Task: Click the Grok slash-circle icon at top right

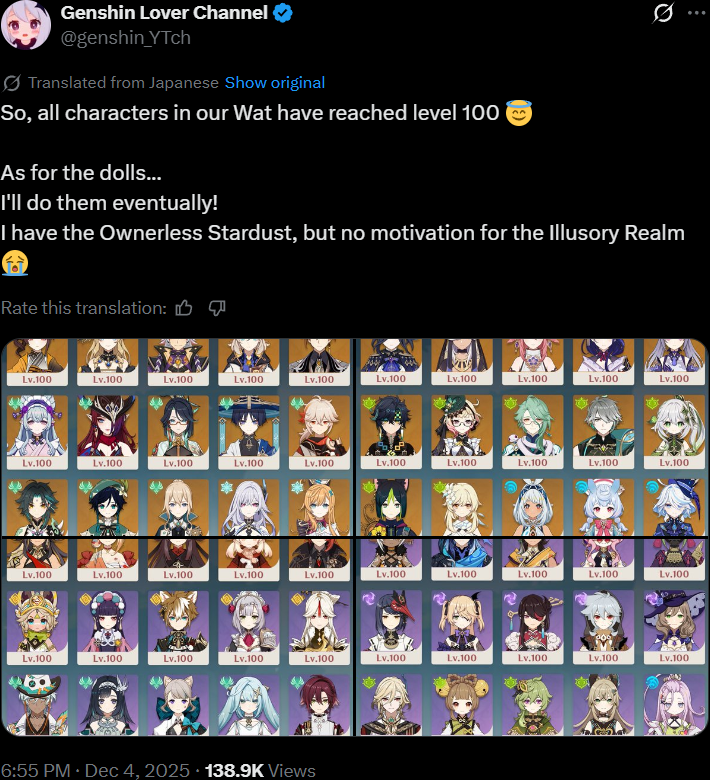Action: [663, 13]
